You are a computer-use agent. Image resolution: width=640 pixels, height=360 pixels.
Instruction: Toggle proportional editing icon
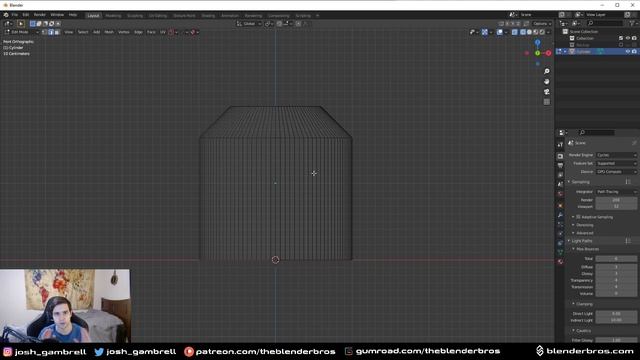click(298, 24)
